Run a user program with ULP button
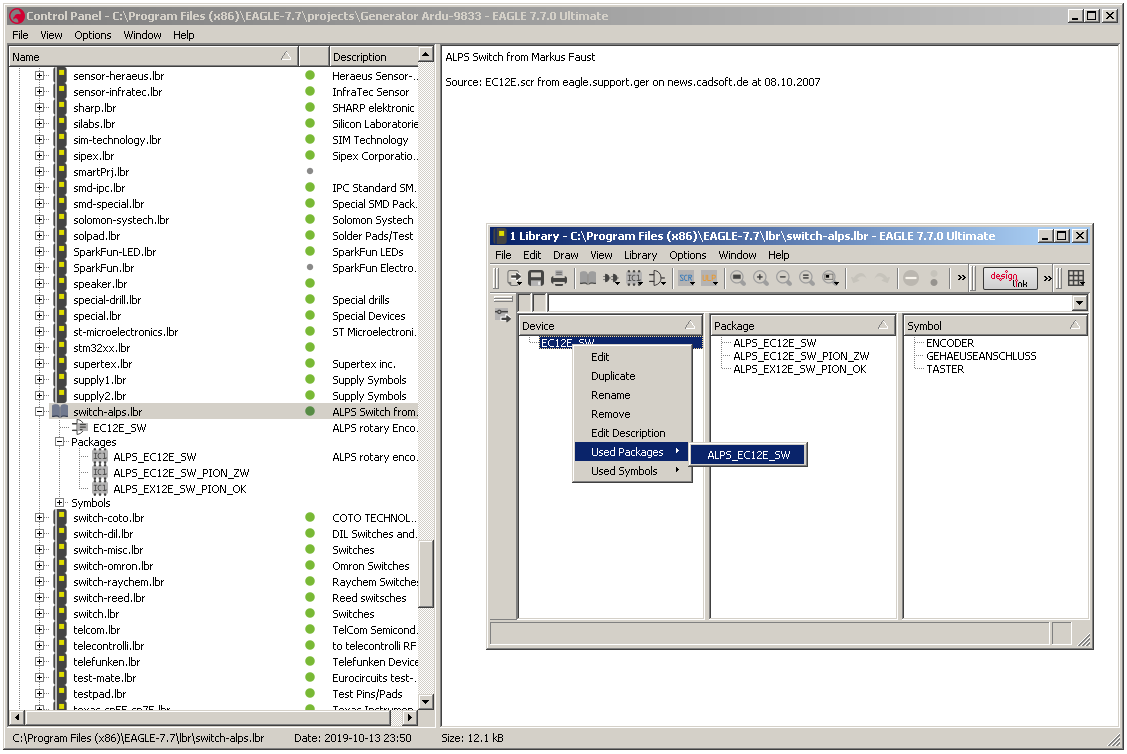The width and height of the screenshot is (1127, 754). point(710,279)
